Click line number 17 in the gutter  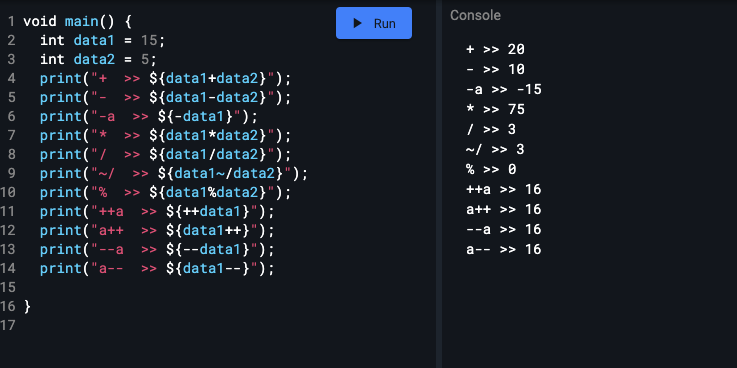point(8,325)
